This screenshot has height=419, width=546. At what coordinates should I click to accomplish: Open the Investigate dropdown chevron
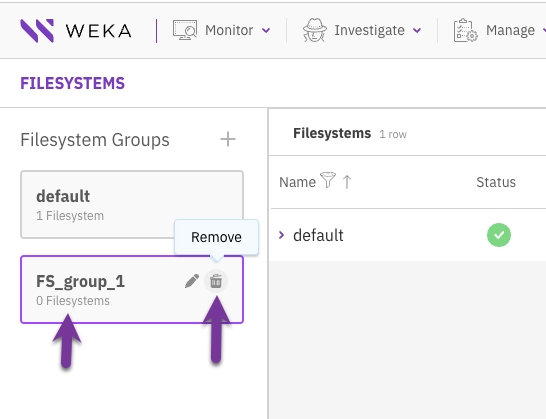417,31
